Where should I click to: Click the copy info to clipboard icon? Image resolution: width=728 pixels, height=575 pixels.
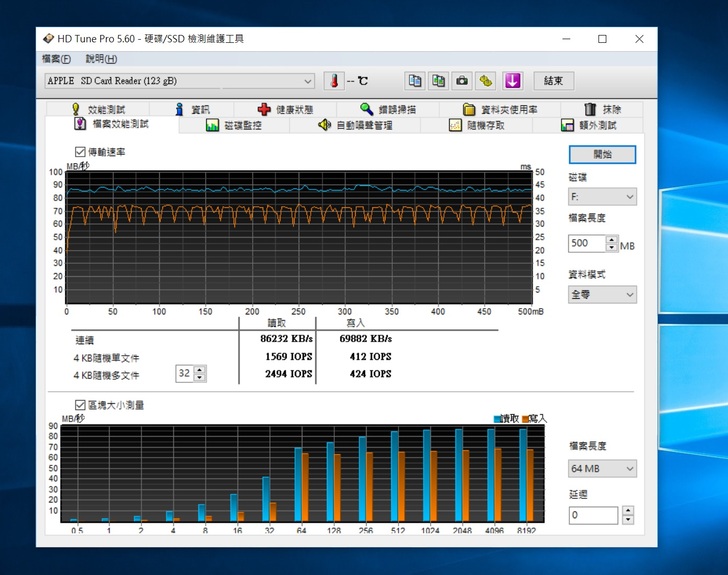point(414,81)
